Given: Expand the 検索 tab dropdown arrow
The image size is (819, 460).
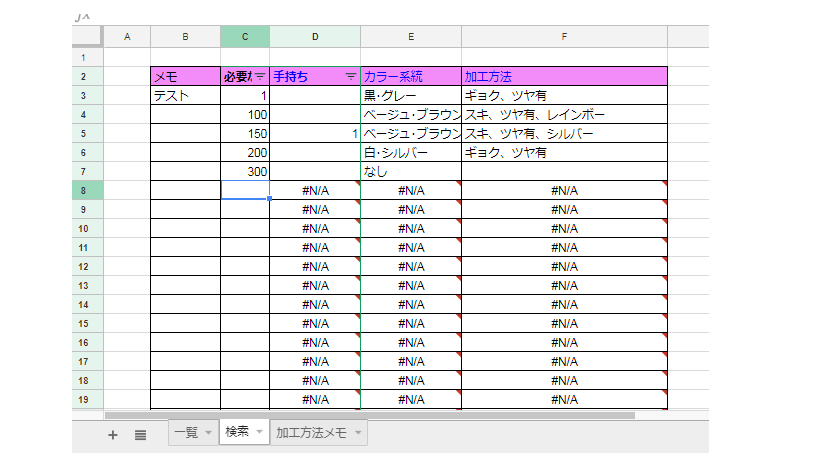Looking at the screenshot, I should (x=259, y=431).
